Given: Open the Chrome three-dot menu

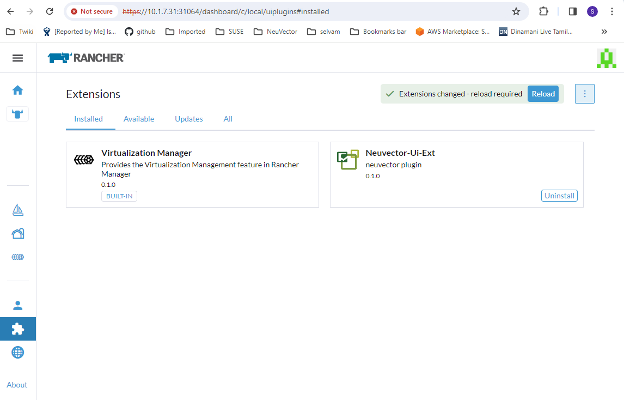Looking at the screenshot, I should [611, 11].
